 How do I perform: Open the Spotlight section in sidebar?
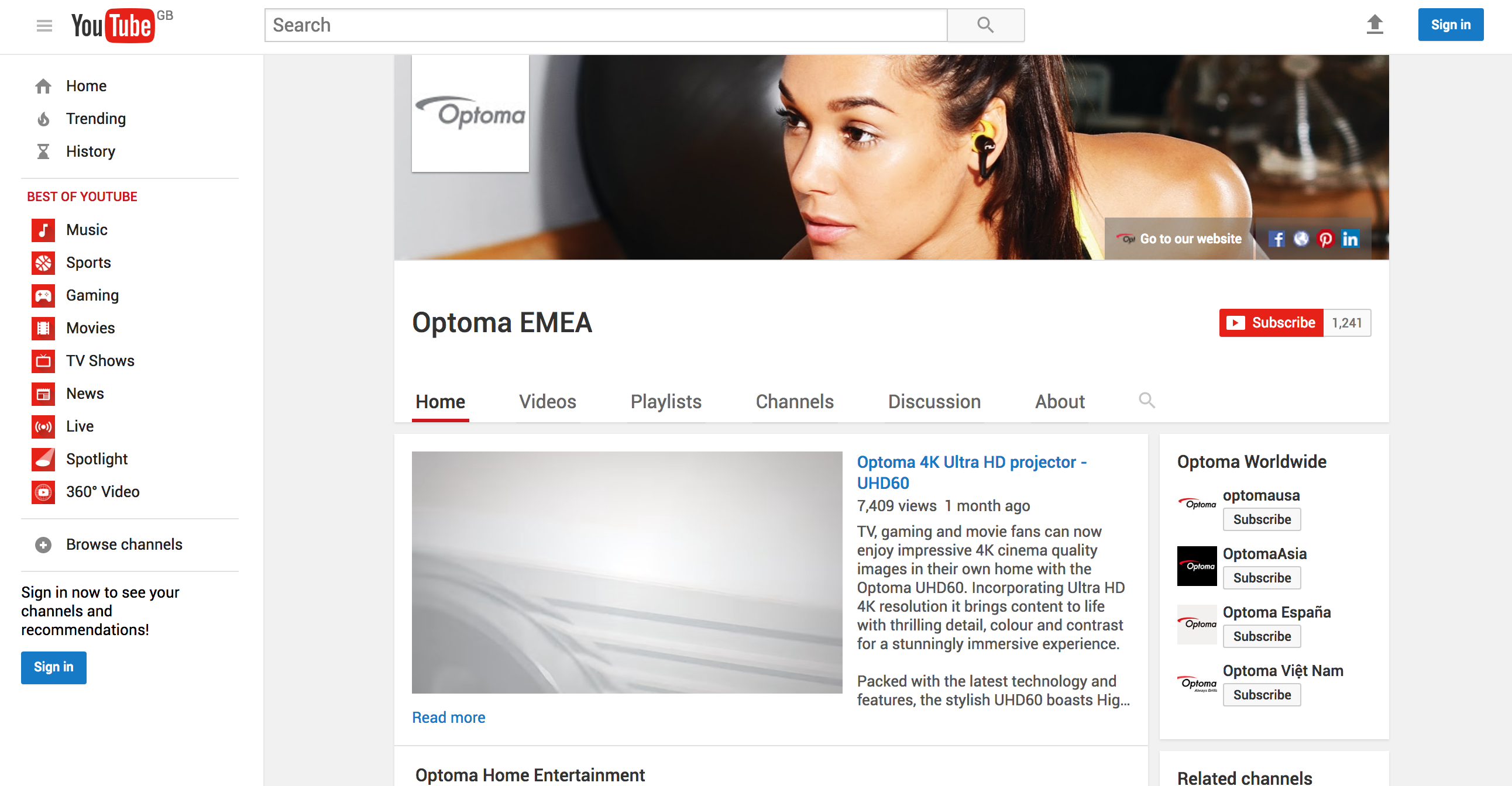click(x=97, y=458)
